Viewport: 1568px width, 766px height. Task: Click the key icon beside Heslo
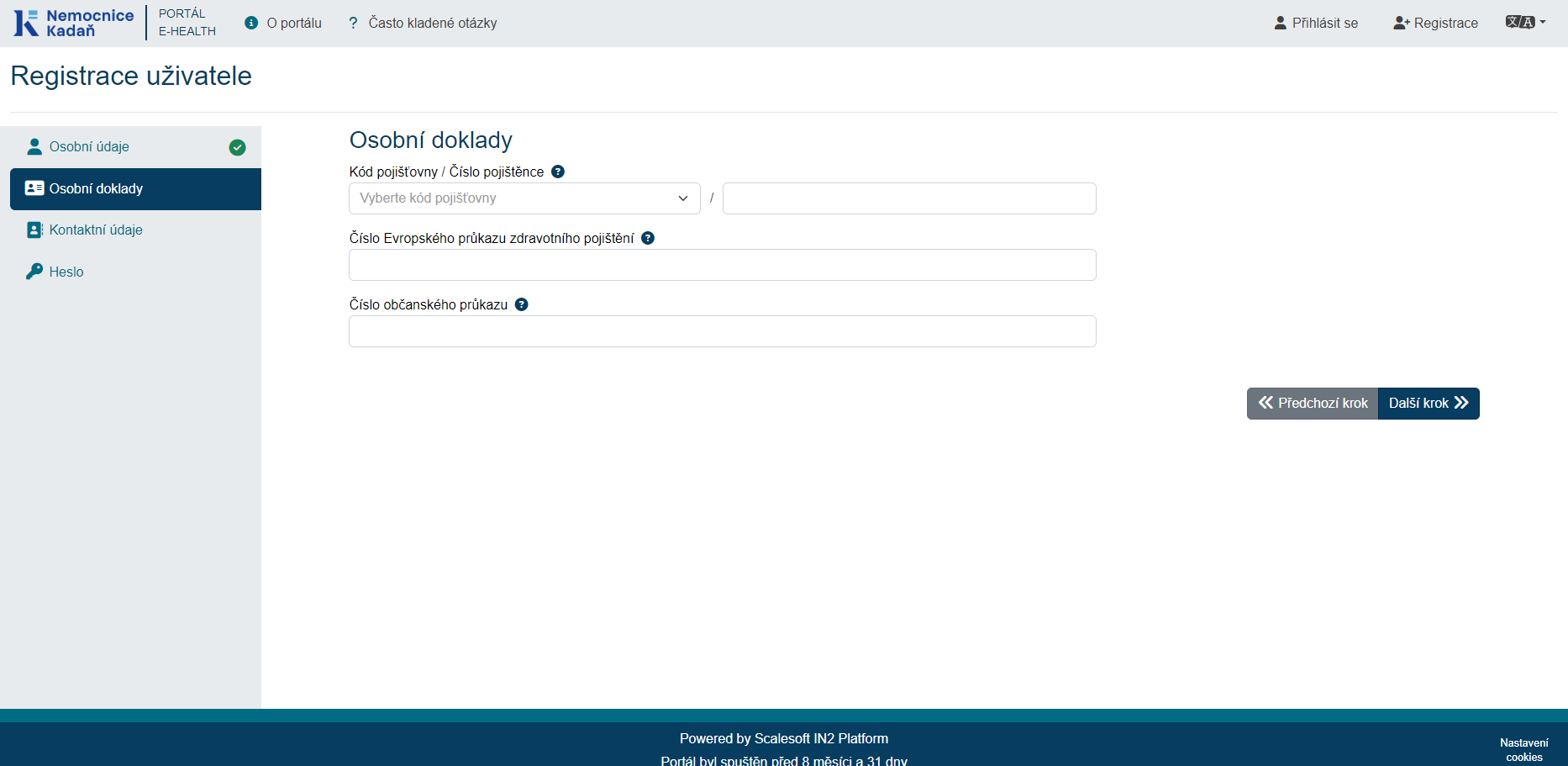pos(34,271)
